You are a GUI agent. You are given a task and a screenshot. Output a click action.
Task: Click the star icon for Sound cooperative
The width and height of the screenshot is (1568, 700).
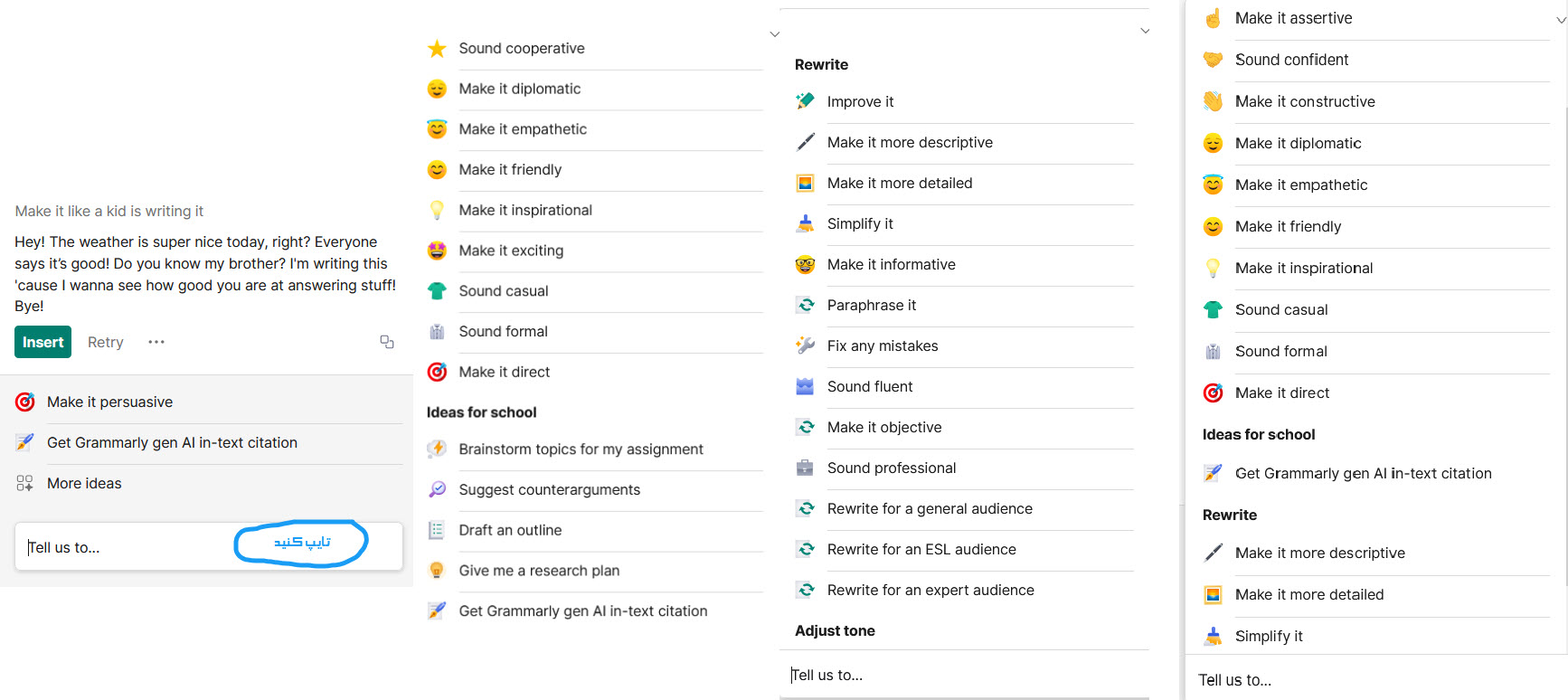(x=437, y=48)
